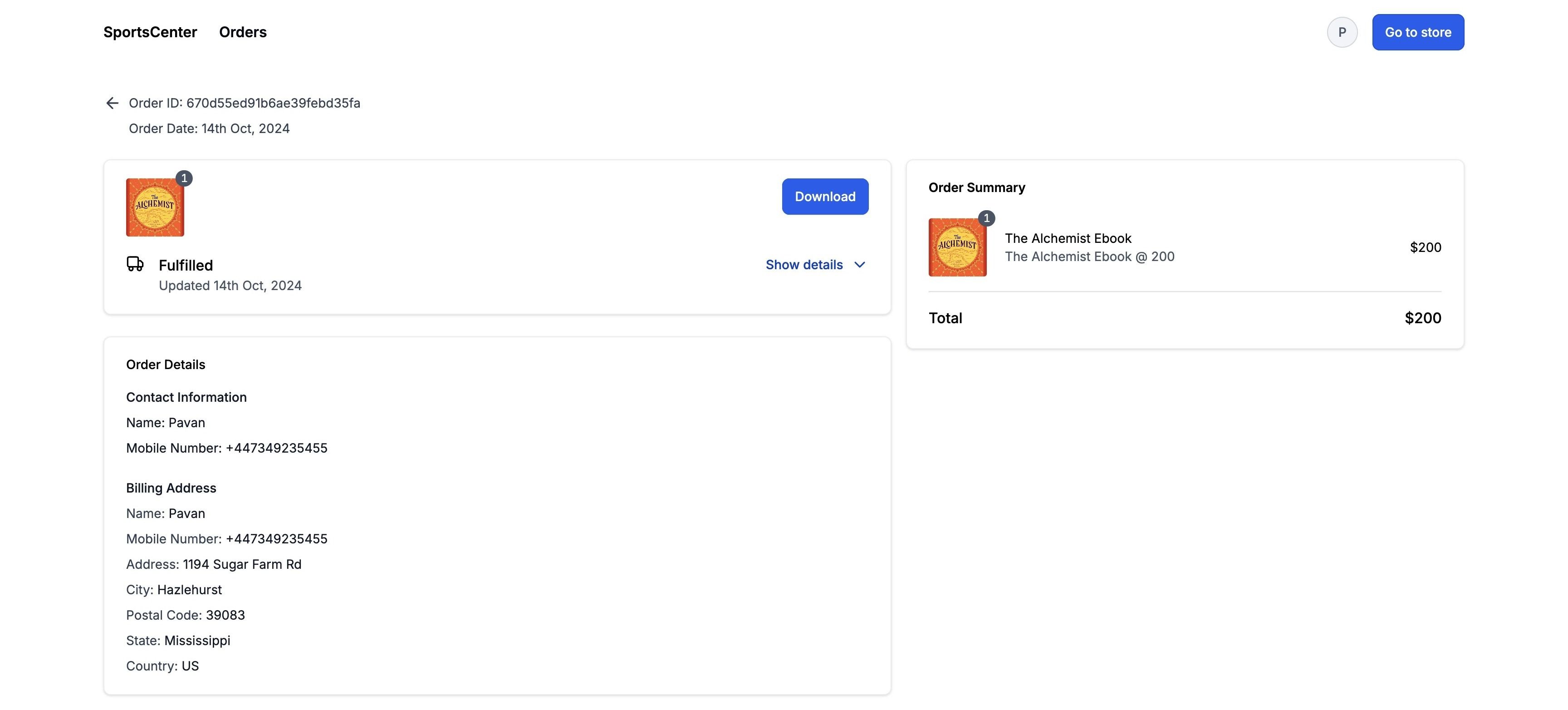The image size is (1568, 710).
Task: Click the Billing Address heading
Action: [x=171, y=488]
